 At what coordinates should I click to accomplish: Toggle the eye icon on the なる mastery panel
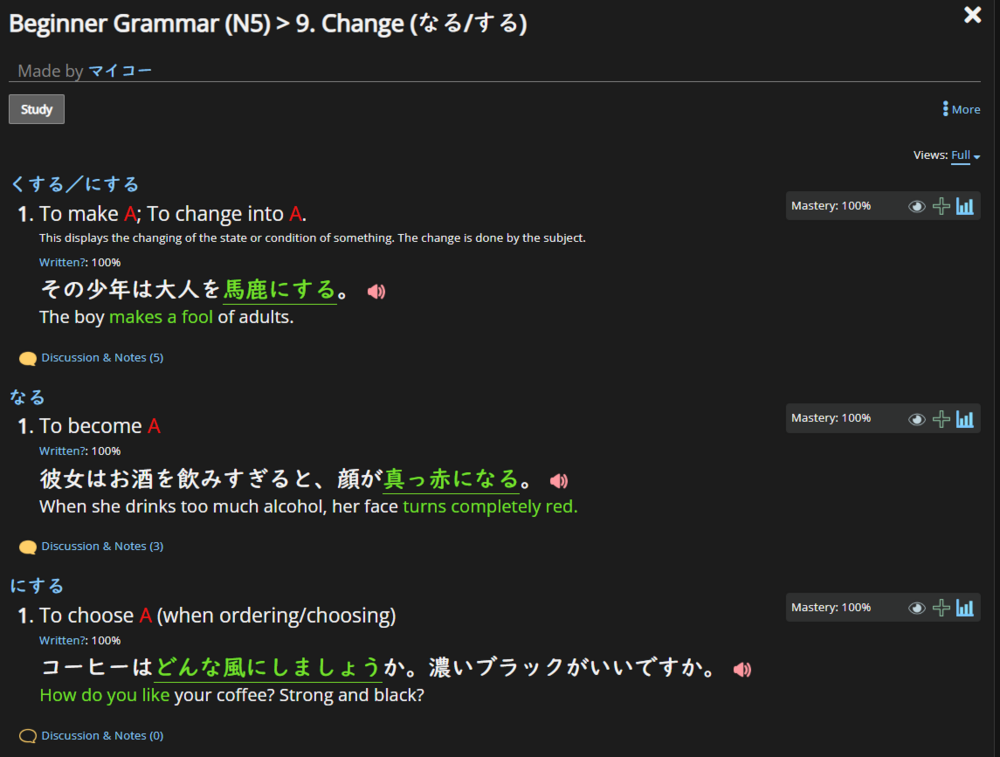click(917, 418)
